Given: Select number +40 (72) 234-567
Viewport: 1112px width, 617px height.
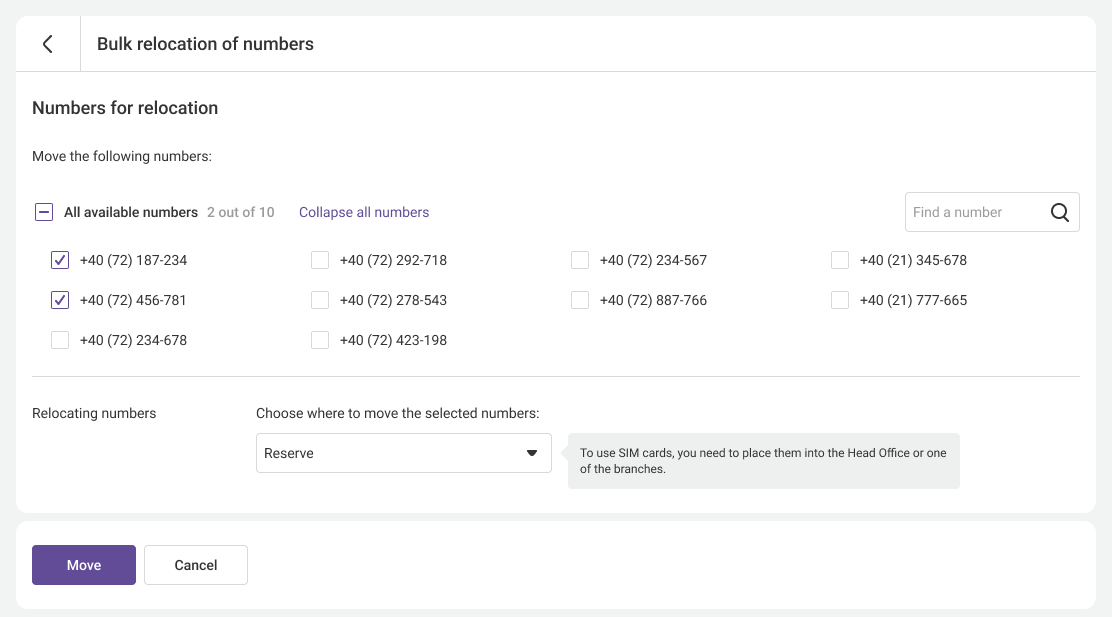Looking at the screenshot, I should (x=580, y=260).
